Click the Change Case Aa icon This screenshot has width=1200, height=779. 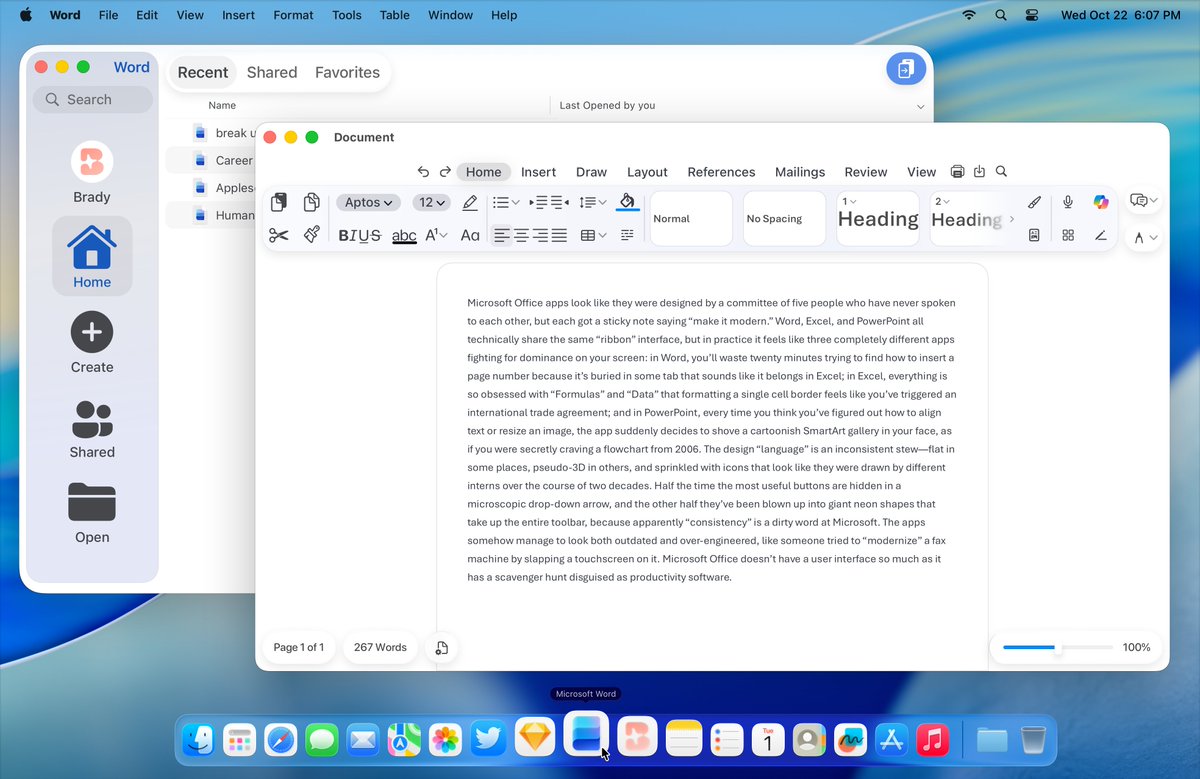(470, 235)
